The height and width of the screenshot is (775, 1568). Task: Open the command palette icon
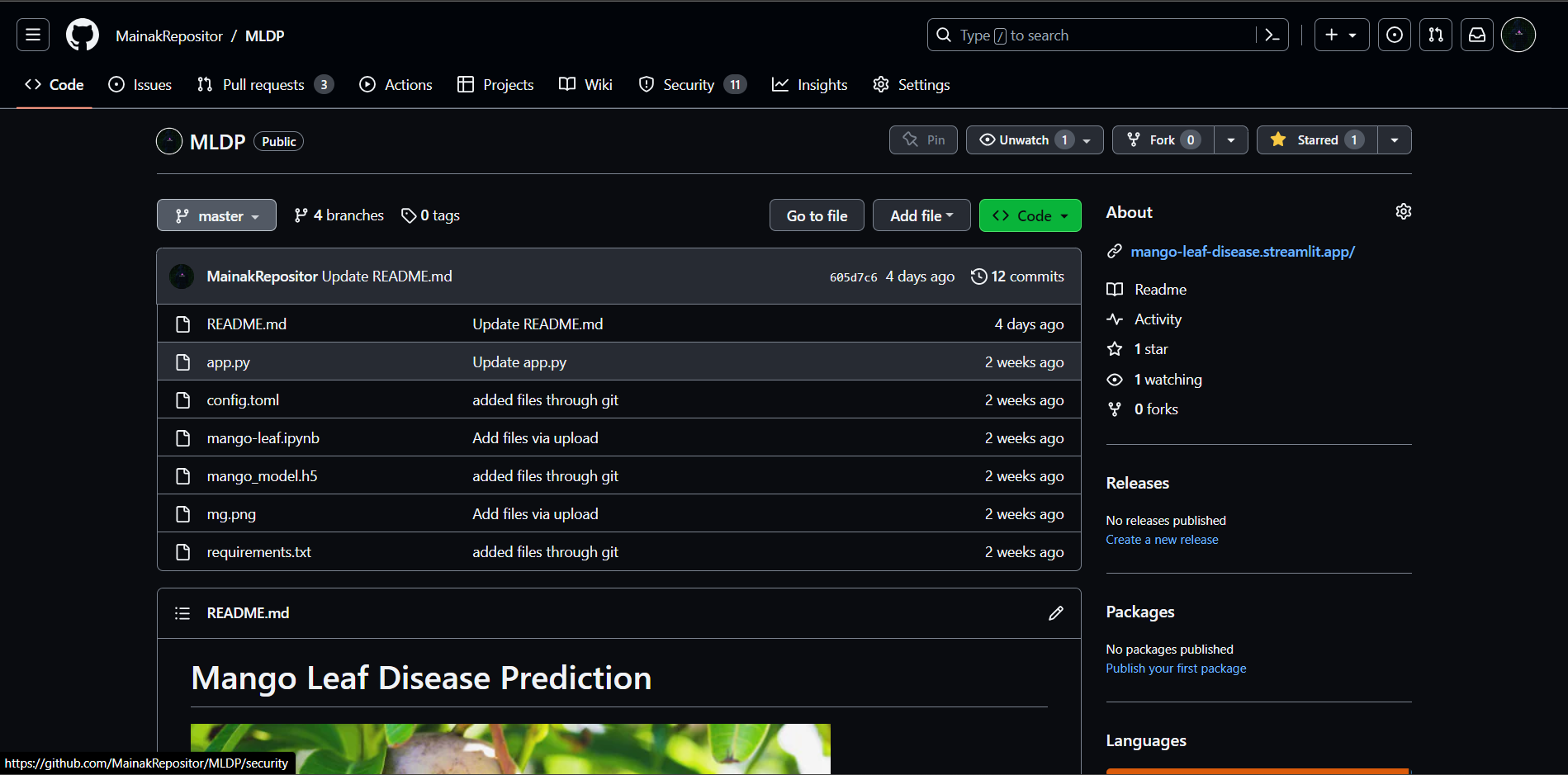click(1272, 35)
